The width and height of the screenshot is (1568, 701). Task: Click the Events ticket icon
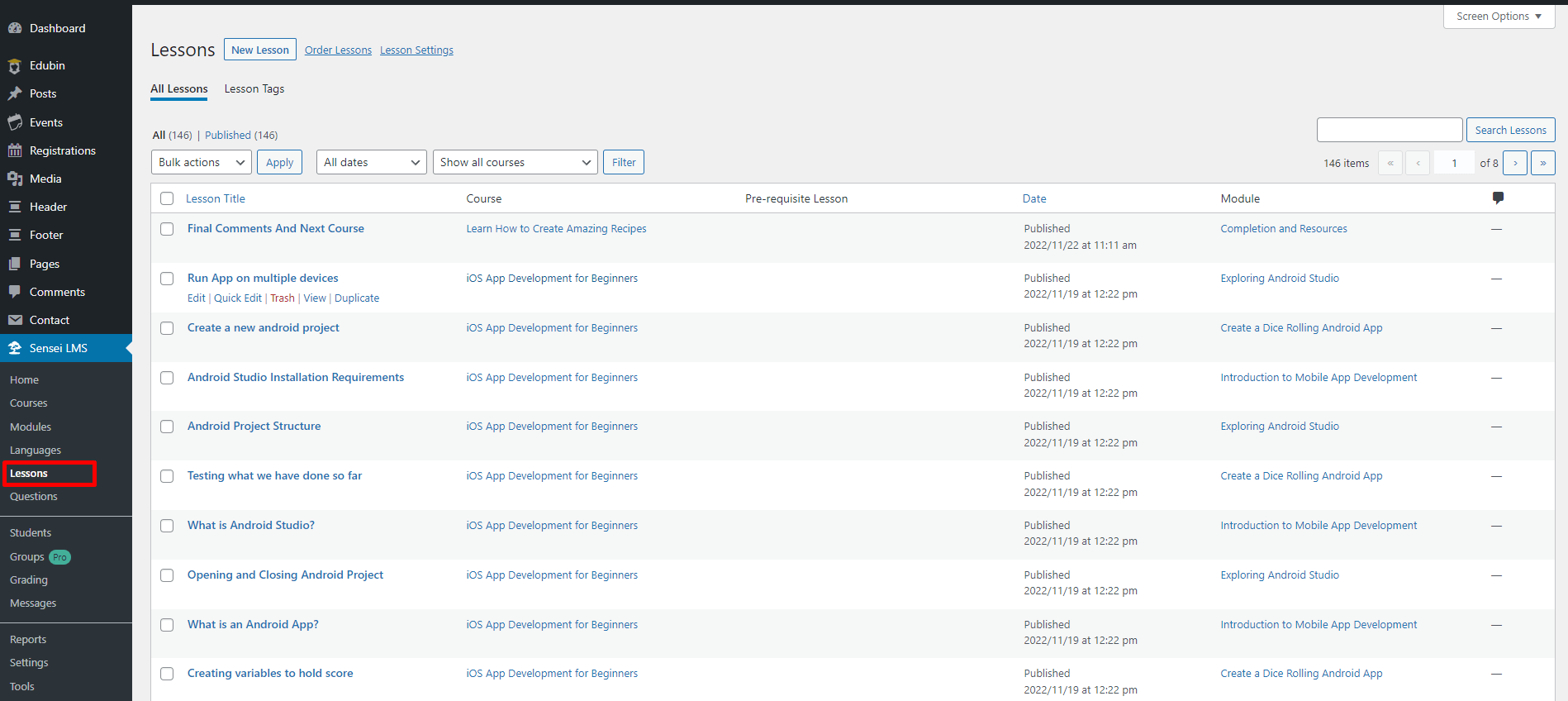pos(15,122)
